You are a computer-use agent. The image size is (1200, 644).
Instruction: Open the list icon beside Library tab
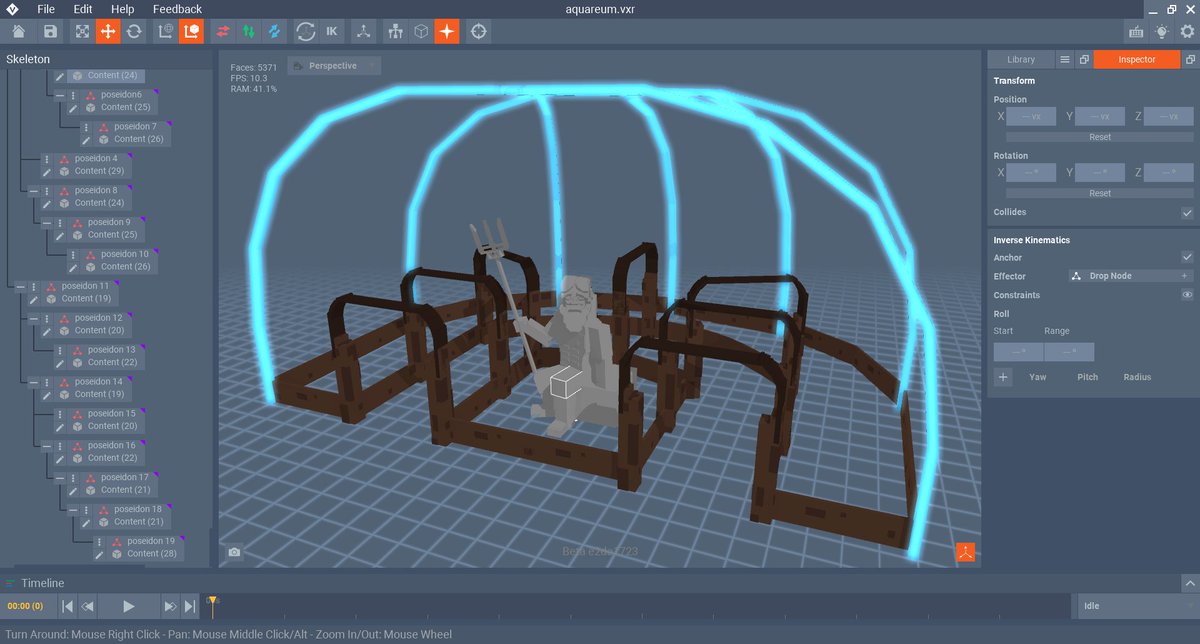[1065, 60]
